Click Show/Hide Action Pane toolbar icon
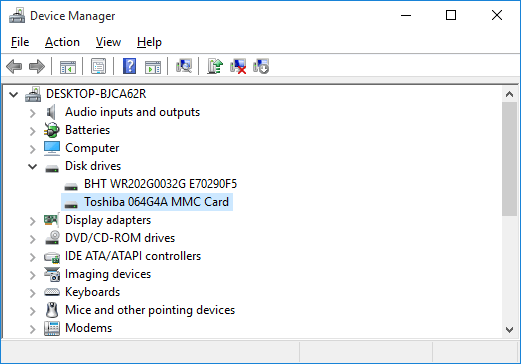 (153, 66)
